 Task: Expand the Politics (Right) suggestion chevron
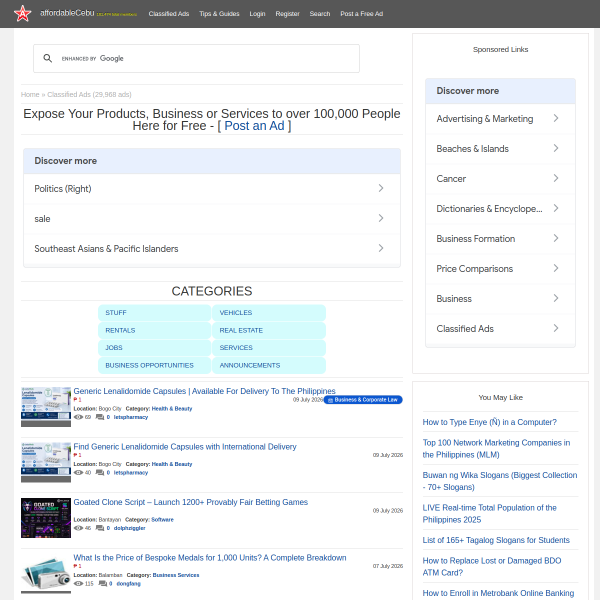coord(381,188)
